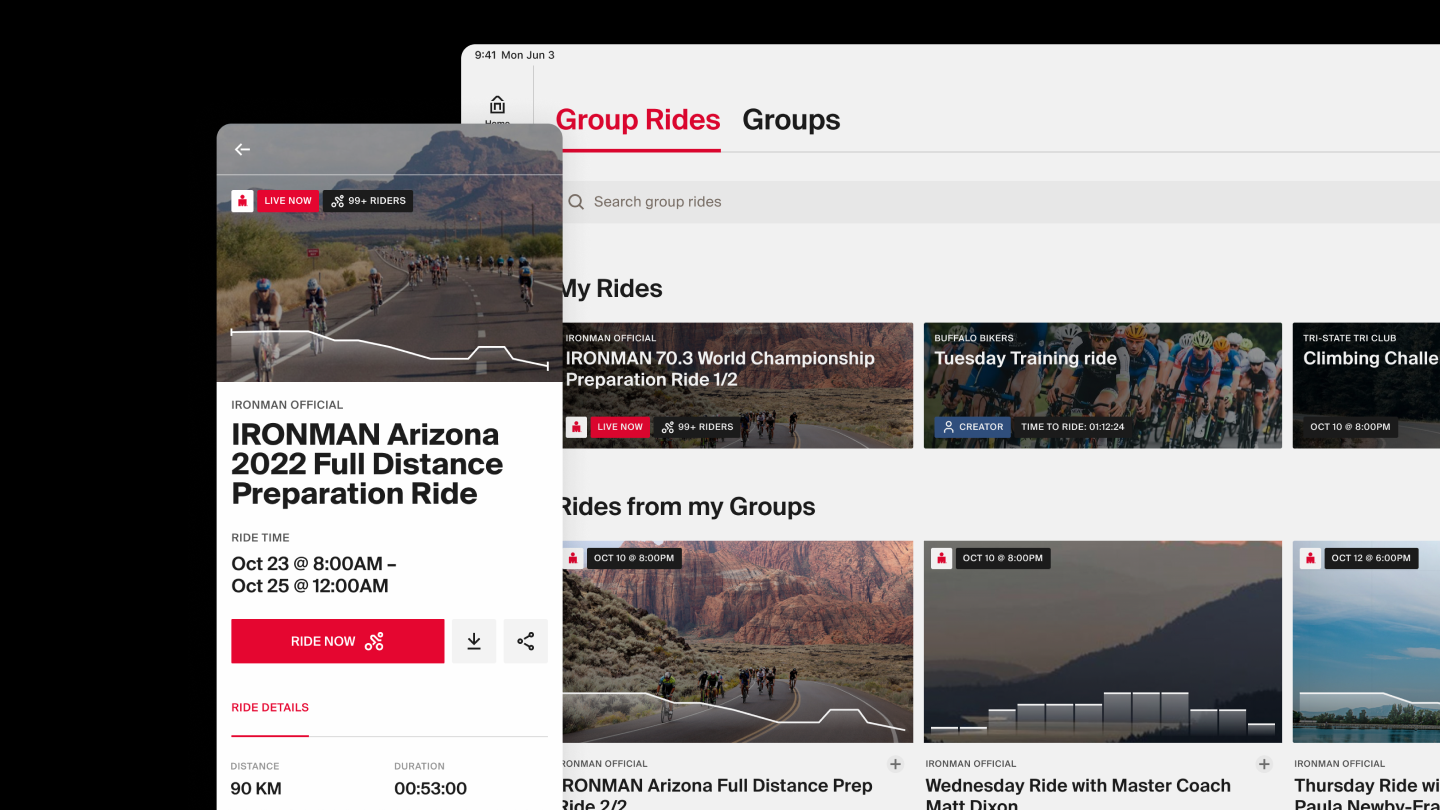Switch to the Group Rides tab
The width and height of the screenshot is (1440, 810).
coord(638,120)
